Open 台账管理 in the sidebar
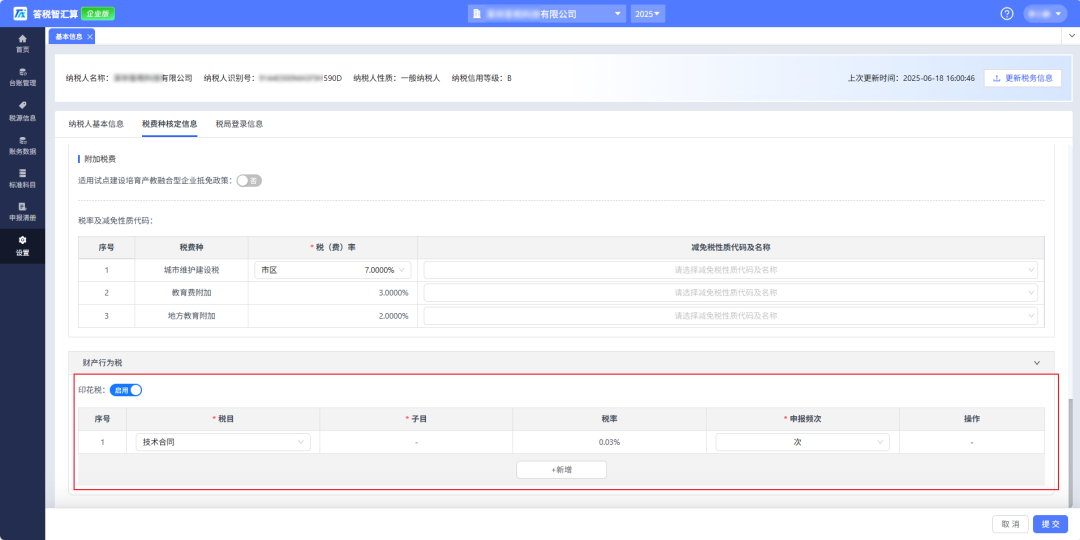 pyautogui.click(x=22, y=76)
